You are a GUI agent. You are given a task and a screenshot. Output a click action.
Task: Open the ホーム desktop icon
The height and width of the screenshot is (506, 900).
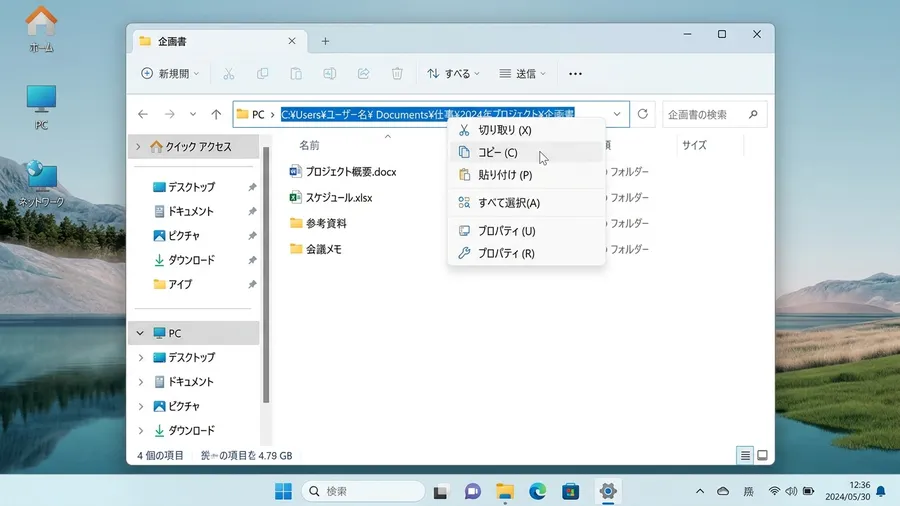point(41,29)
